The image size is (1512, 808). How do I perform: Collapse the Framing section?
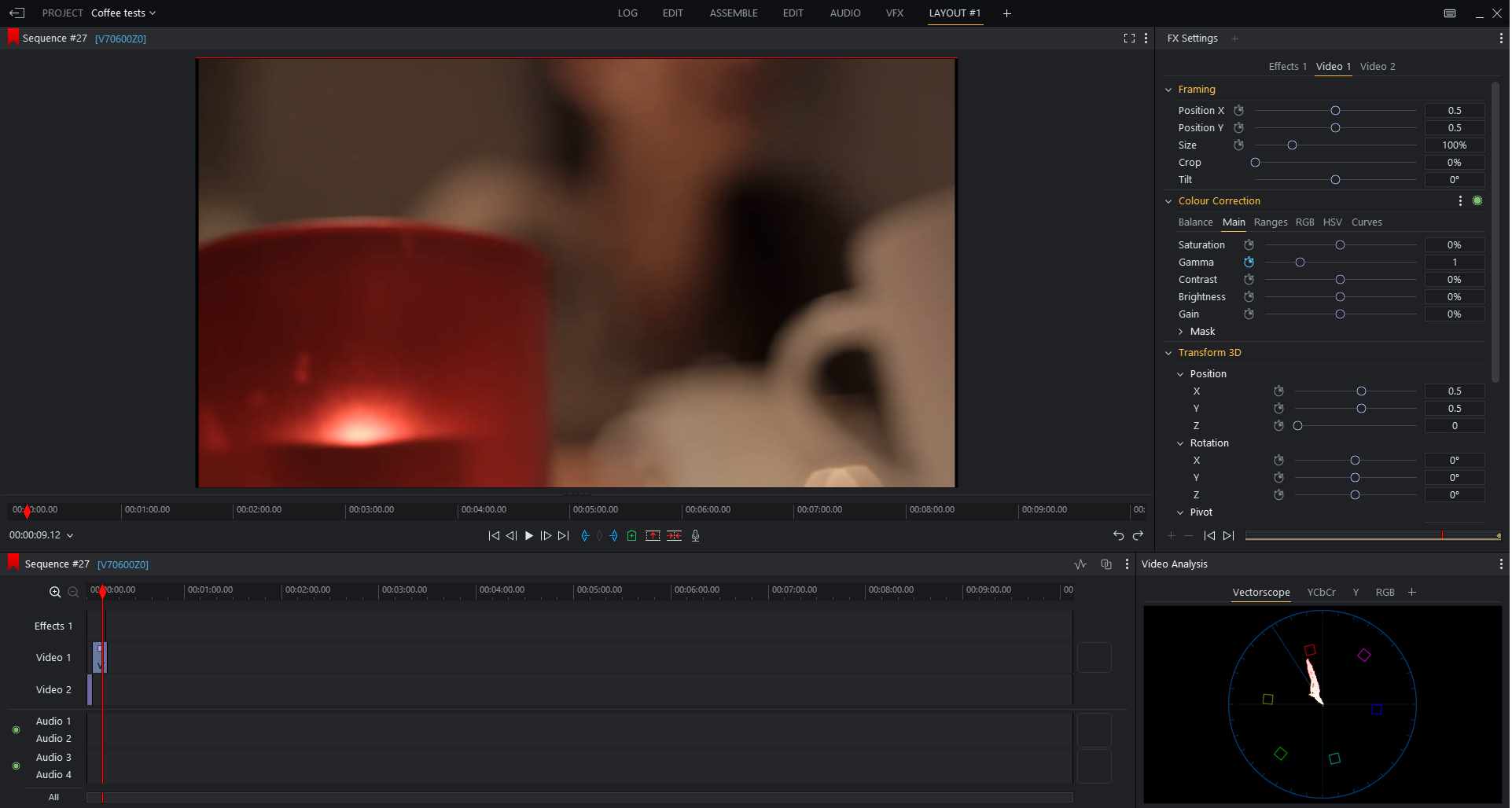coord(1170,90)
